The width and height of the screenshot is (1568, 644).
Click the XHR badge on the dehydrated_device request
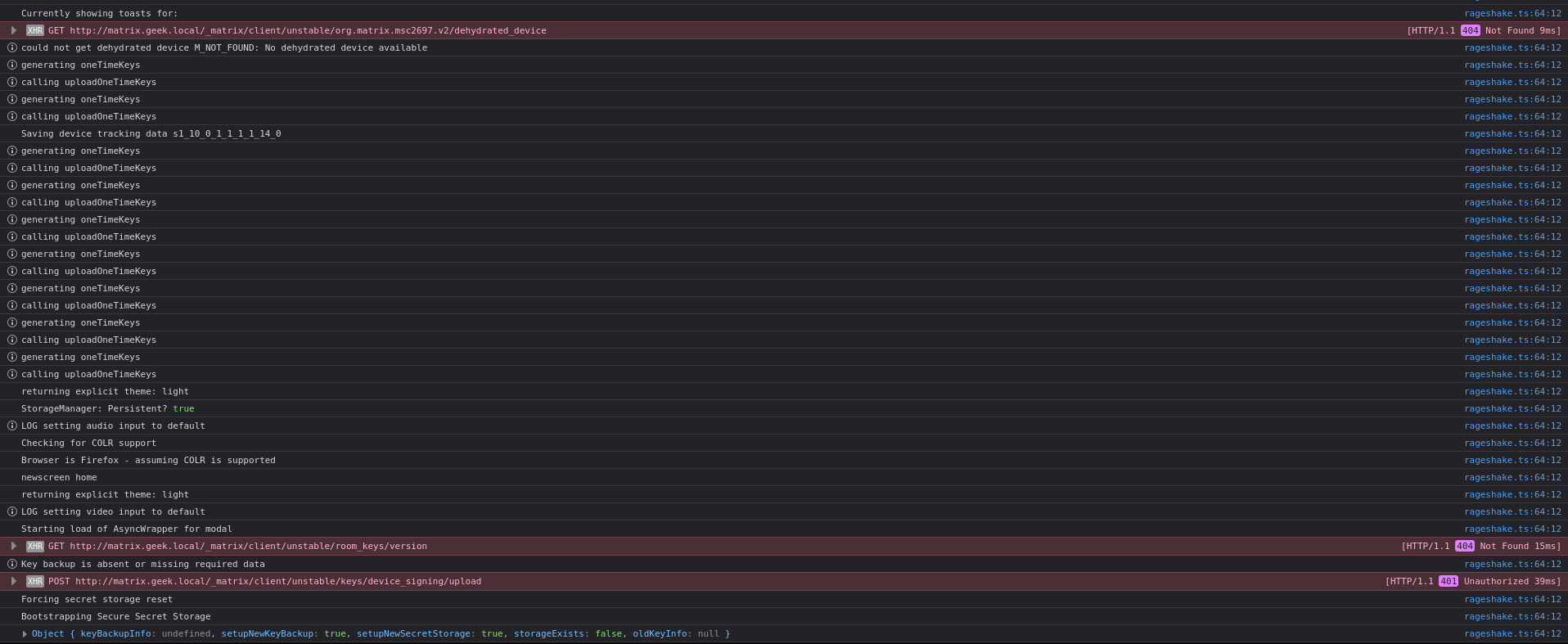pyautogui.click(x=34, y=30)
